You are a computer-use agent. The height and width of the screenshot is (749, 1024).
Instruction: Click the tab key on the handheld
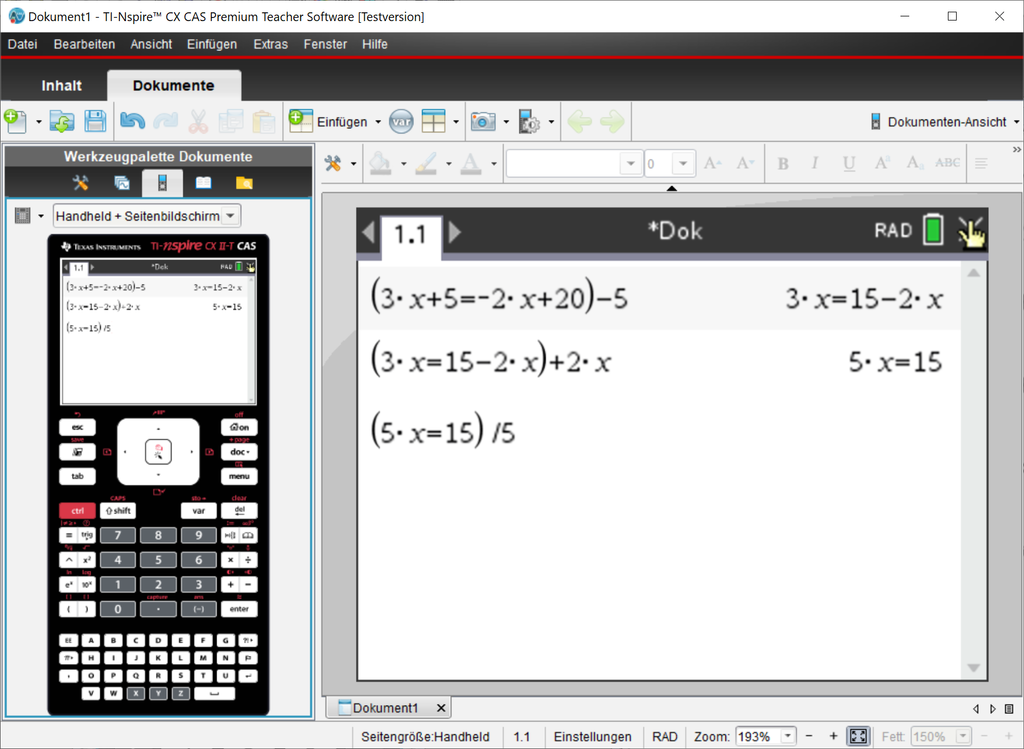point(77,476)
